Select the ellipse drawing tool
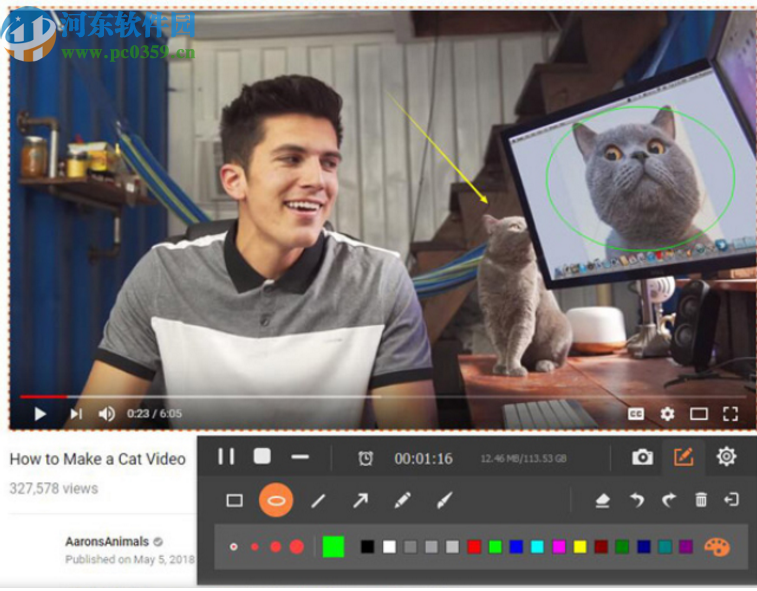 [x=276, y=500]
